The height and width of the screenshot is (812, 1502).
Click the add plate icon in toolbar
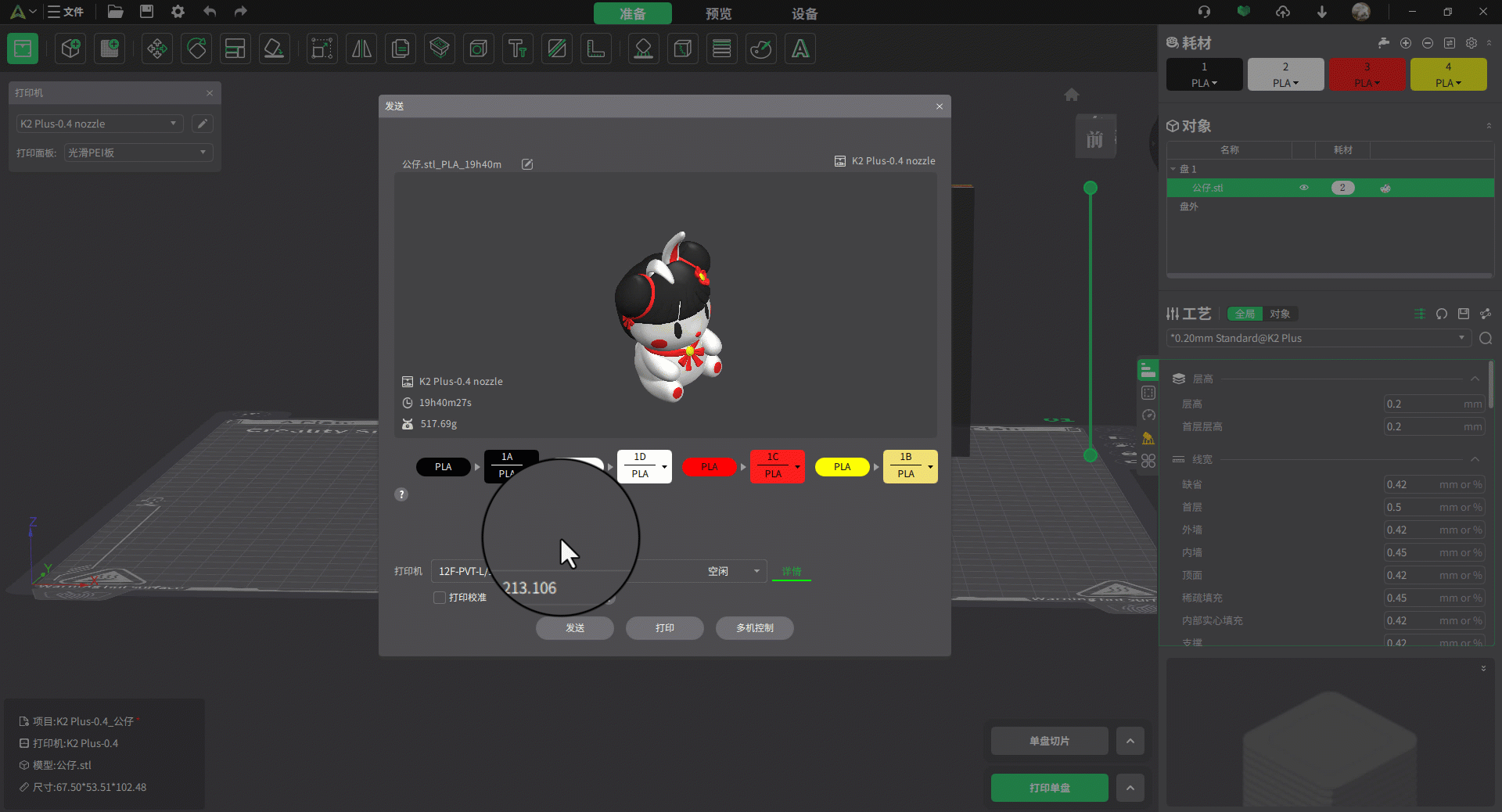click(110, 49)
